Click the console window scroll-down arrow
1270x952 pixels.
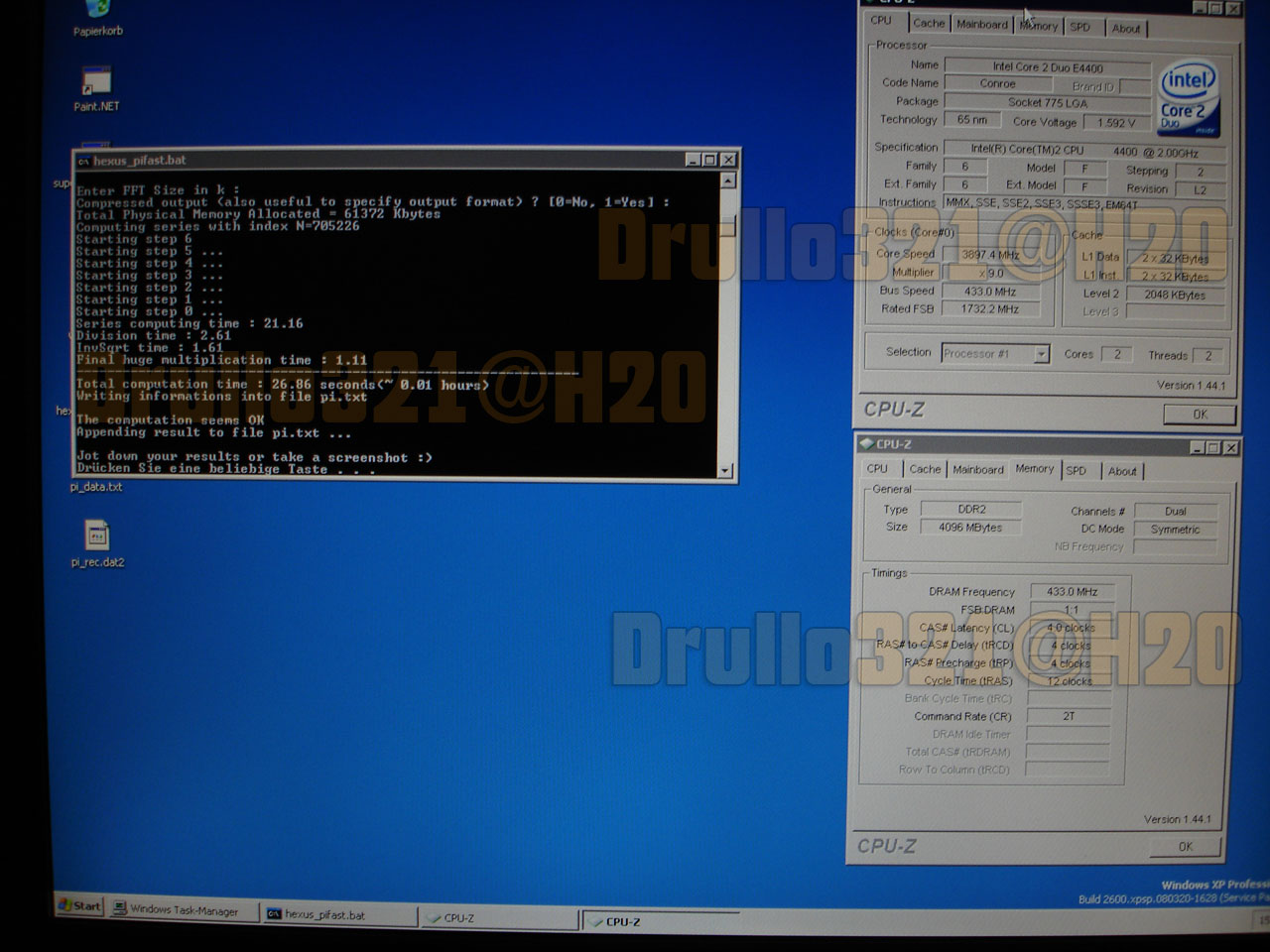725,471
